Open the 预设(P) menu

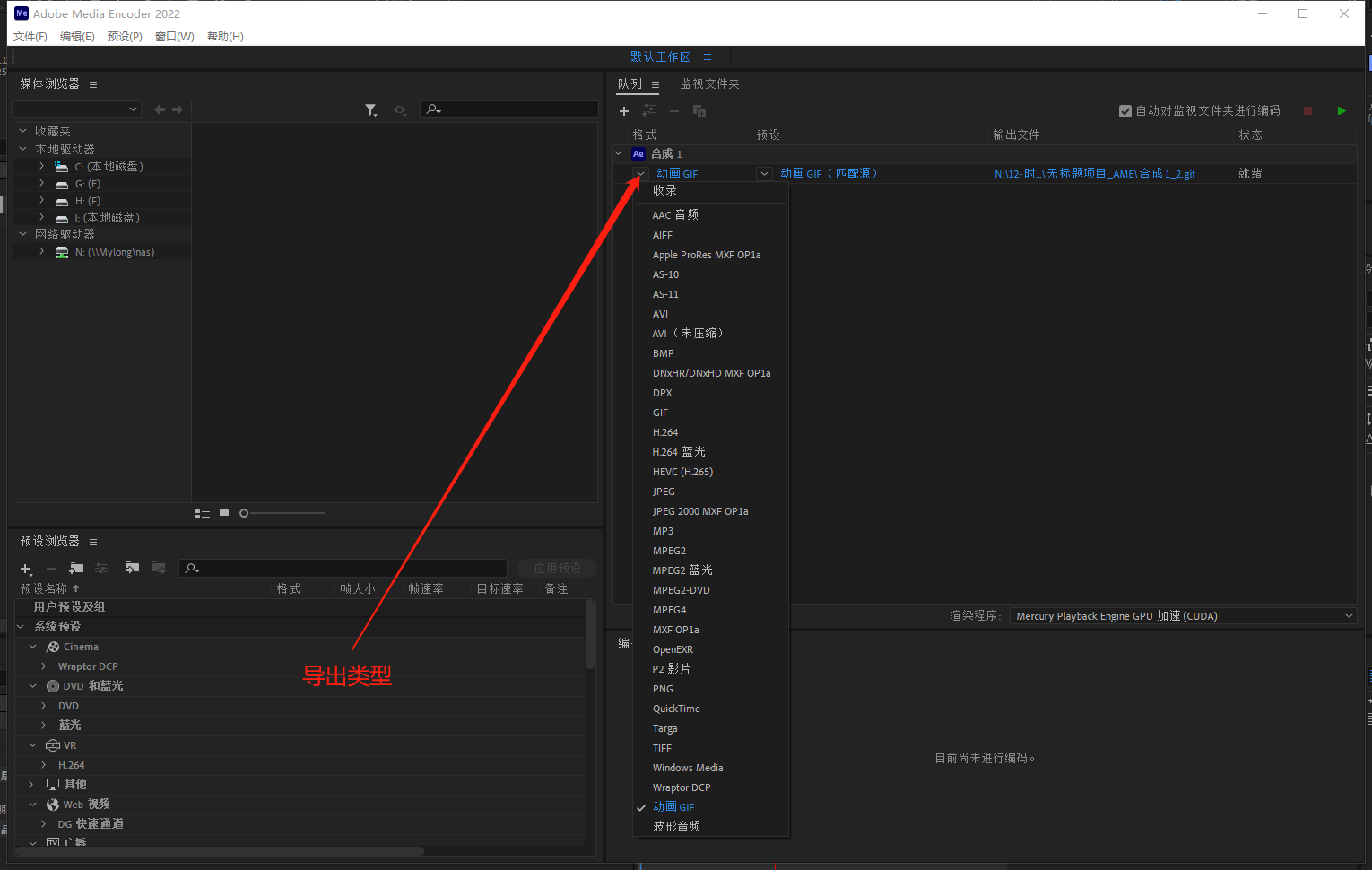tap(125, 37)
